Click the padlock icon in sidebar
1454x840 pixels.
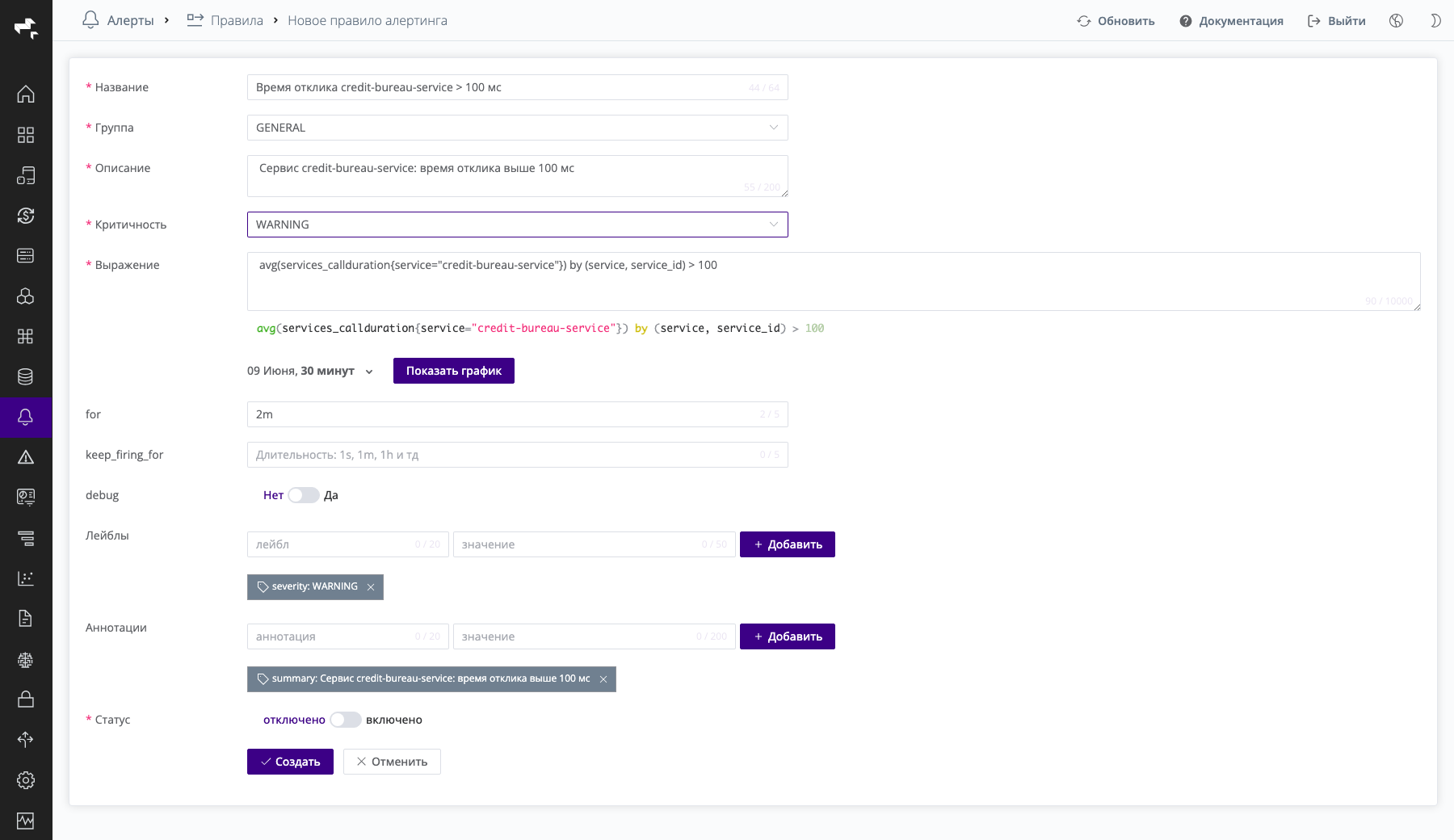pyautogui.click(x=26, y=699)
